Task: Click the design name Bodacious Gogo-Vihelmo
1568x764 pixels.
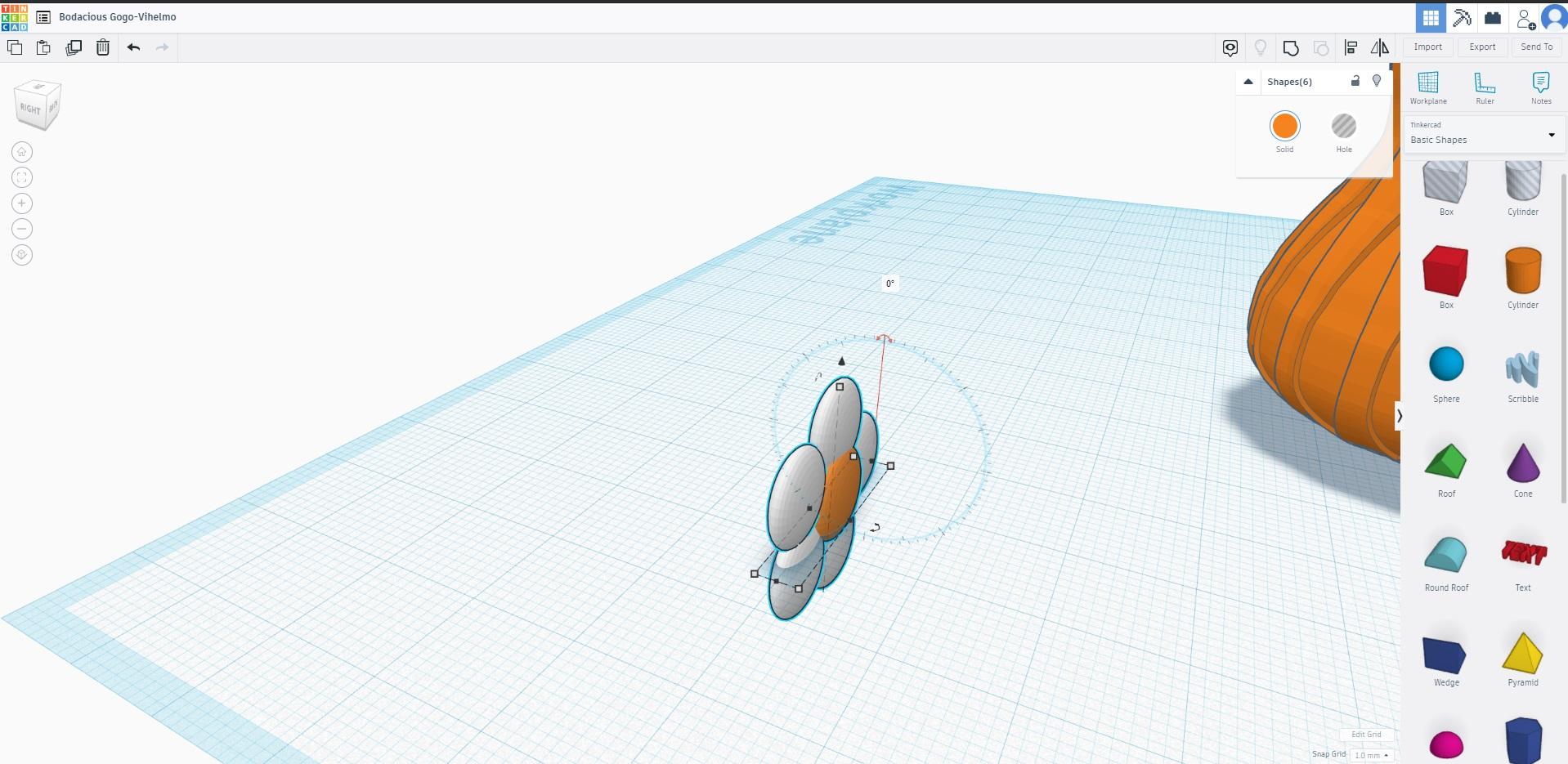Action: coord(118,17)
